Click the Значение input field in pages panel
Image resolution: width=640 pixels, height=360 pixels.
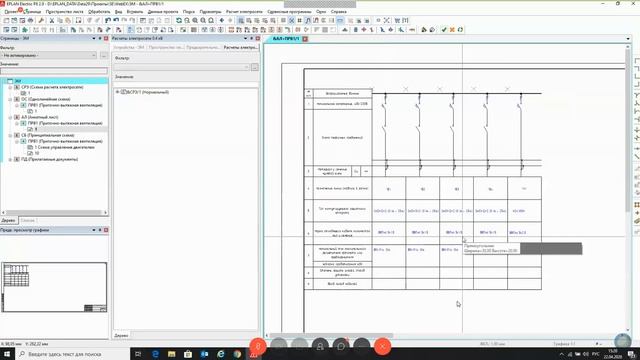pyautogui.click(x=54, y=71)
